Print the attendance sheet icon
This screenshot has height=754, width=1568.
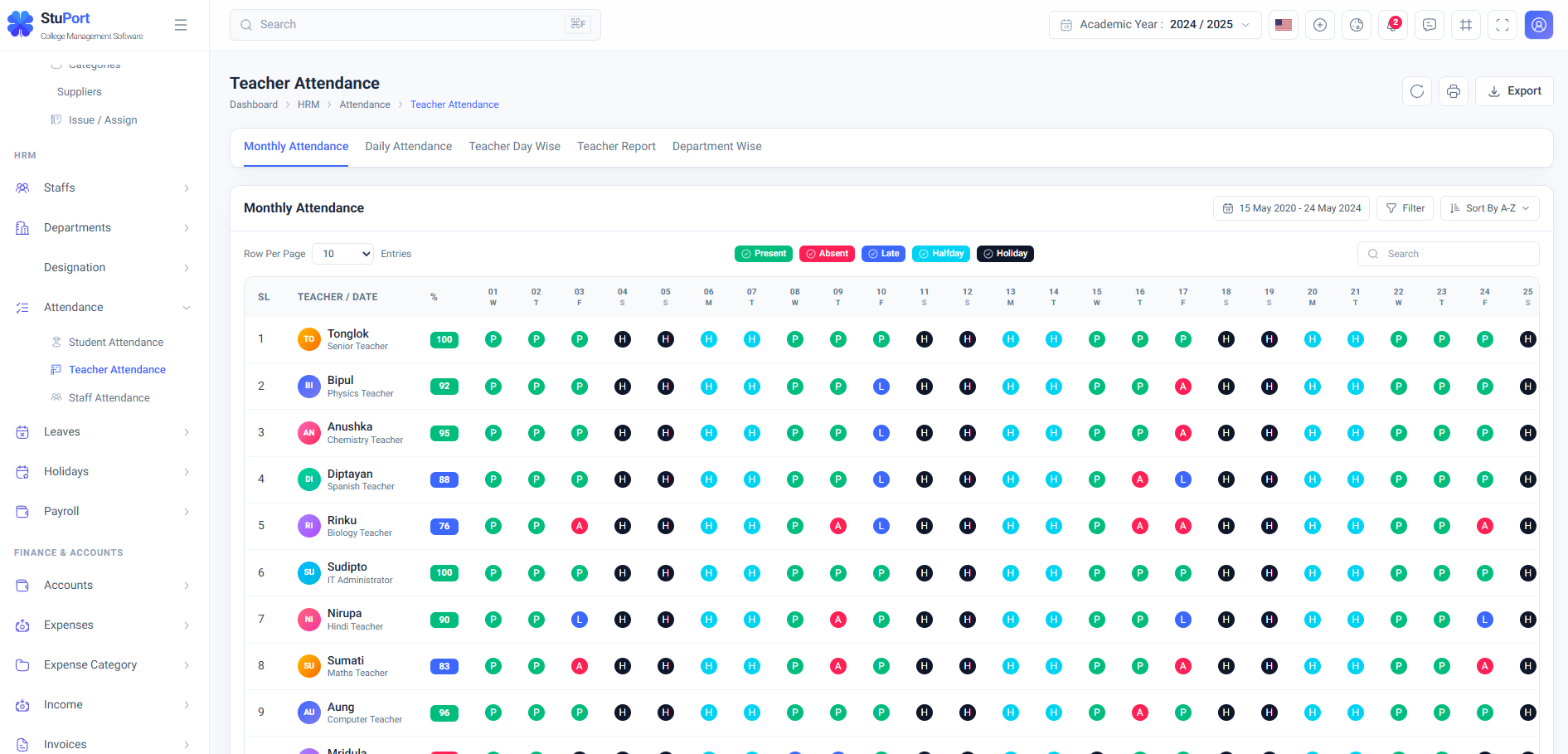1454,91
